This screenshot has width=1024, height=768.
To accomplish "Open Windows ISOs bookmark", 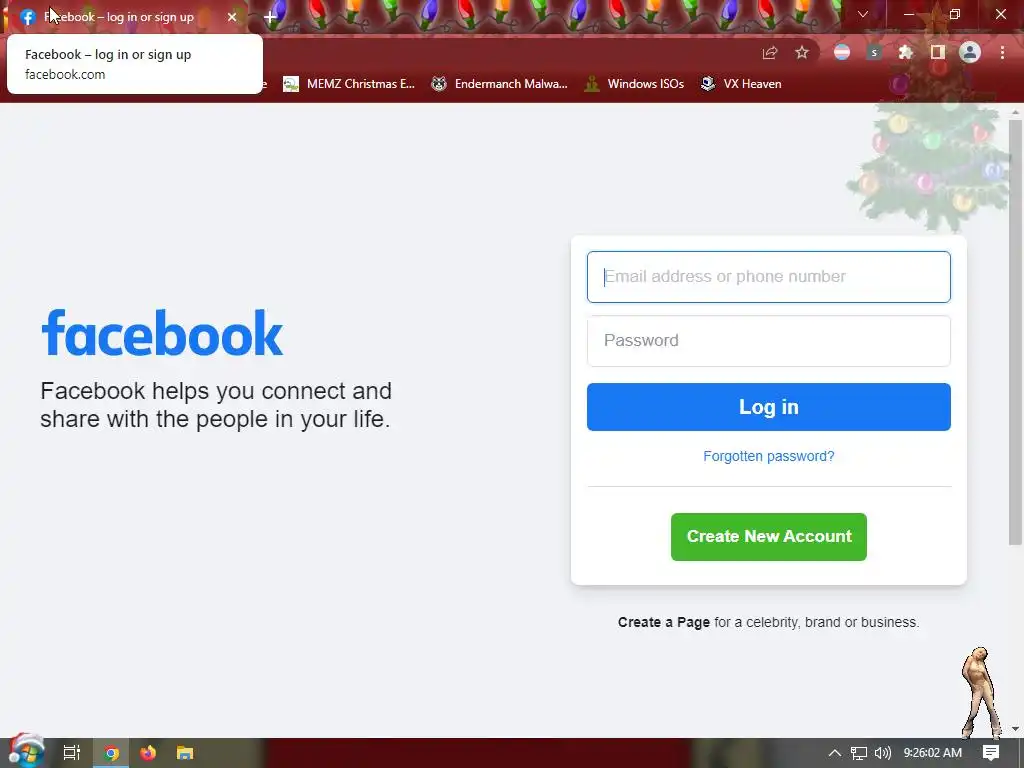I will point(633,84).
